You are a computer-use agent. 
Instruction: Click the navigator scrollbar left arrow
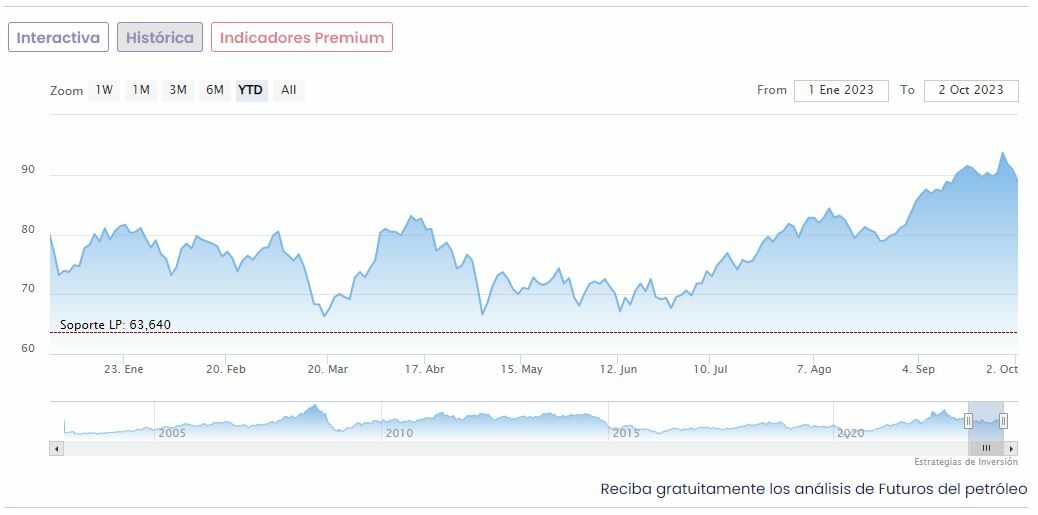tap(56, 449)
